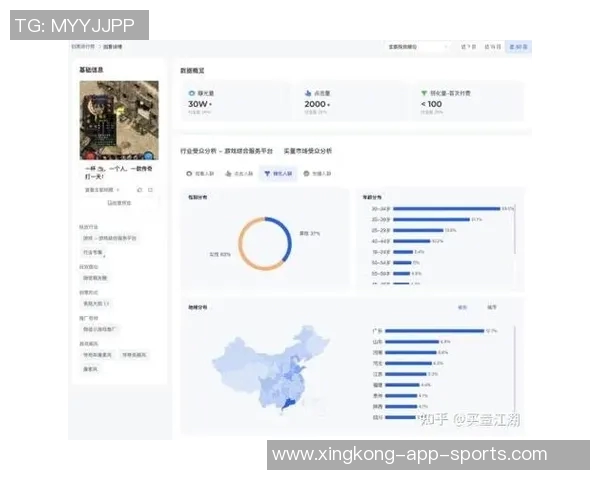This screenshot has width=600, height=480.
Task: Click the age distribution chart scrollbar
Action: (x=515, y=229)
